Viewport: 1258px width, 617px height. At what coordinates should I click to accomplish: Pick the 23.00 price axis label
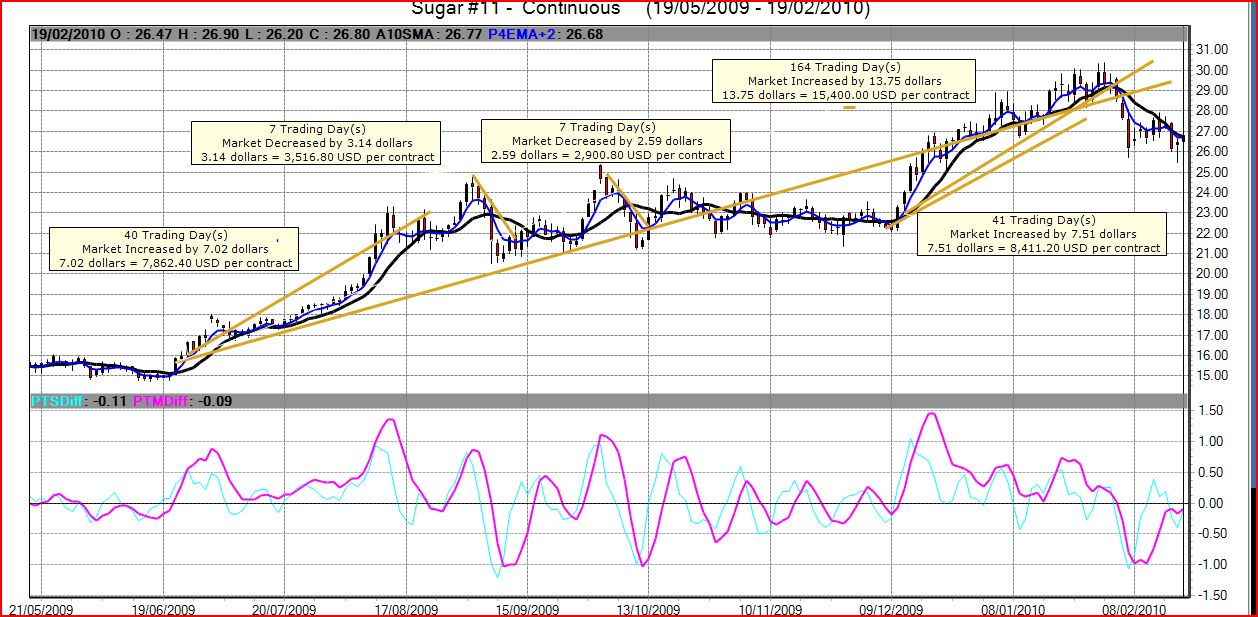tap(1212, 213)
